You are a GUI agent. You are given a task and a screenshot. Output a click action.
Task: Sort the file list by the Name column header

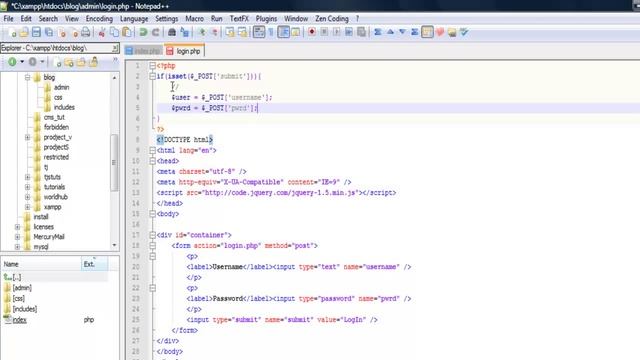(41, 264)
